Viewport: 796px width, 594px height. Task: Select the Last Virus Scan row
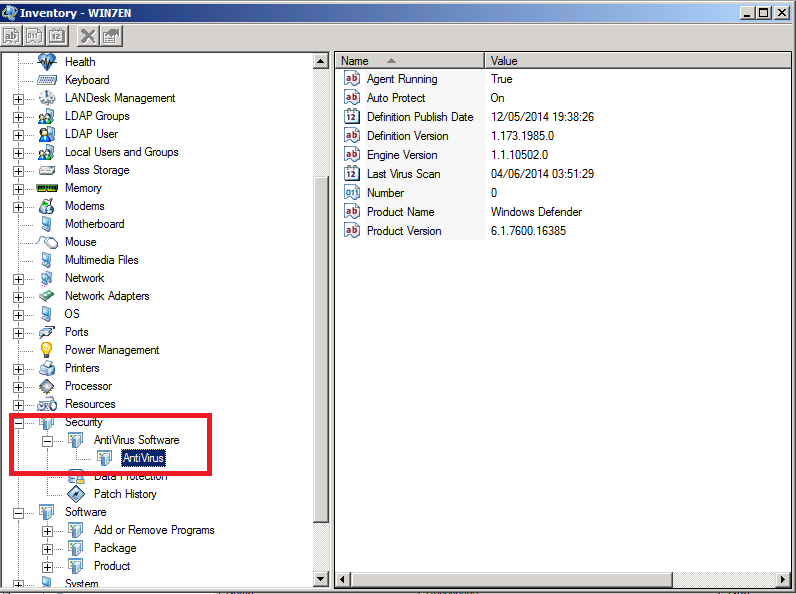(x=404, y=174)
